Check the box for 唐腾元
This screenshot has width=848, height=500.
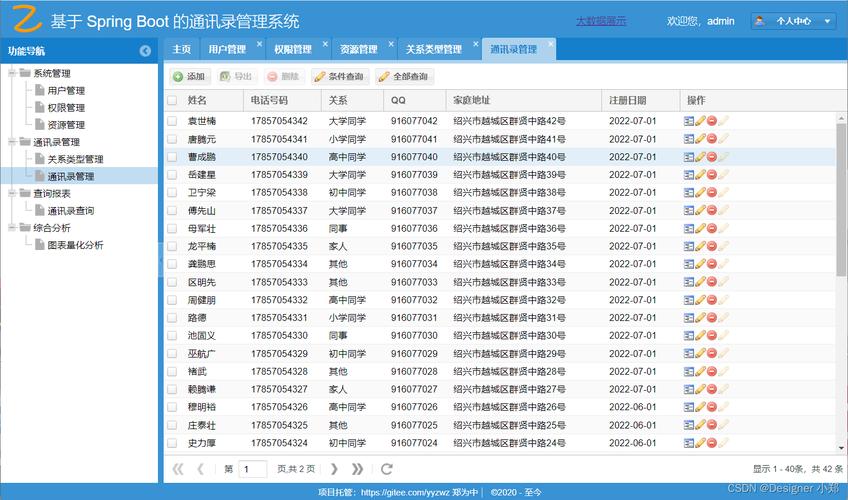click(172, 139)
